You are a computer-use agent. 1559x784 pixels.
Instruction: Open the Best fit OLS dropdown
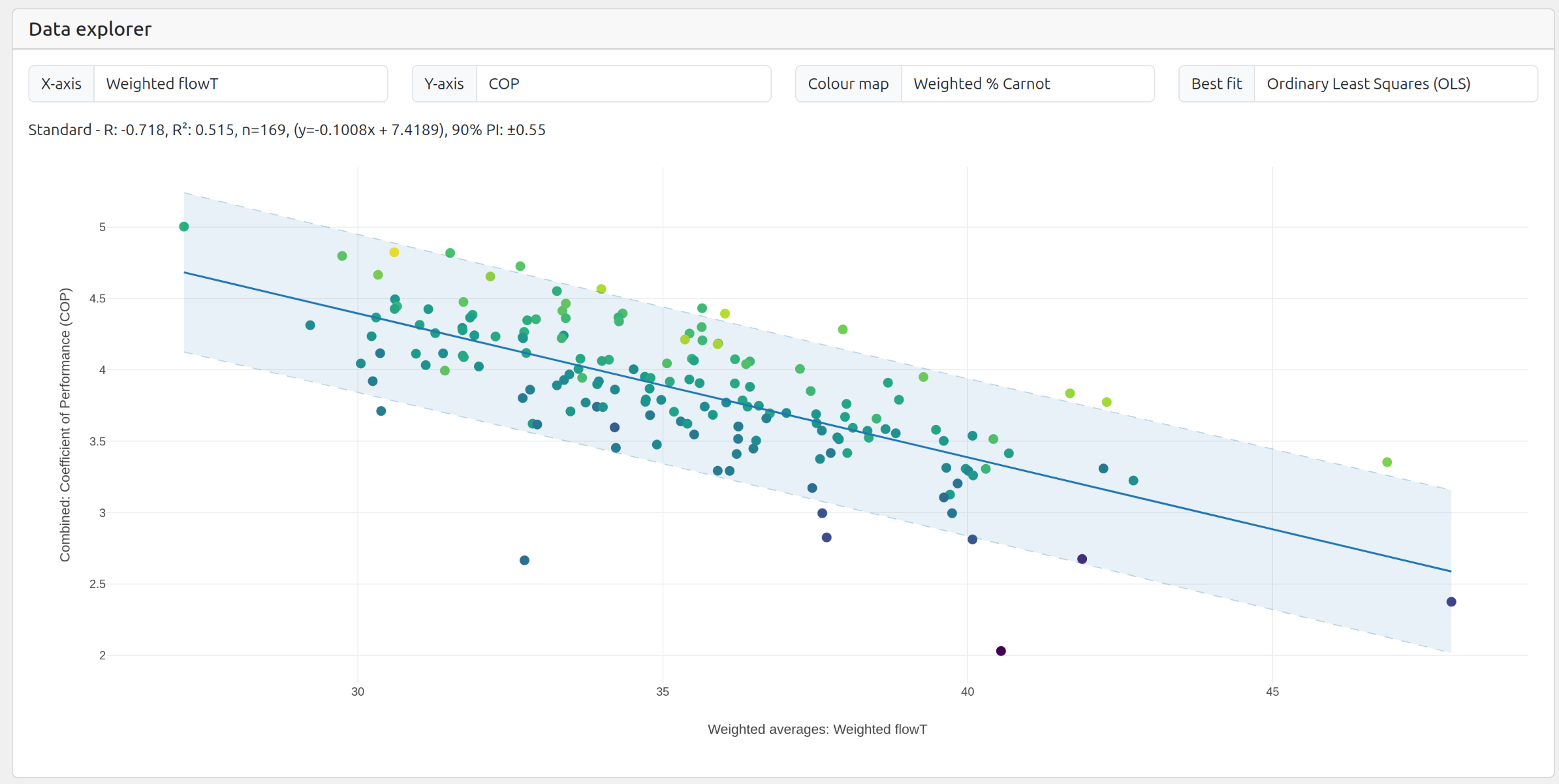1394,84
